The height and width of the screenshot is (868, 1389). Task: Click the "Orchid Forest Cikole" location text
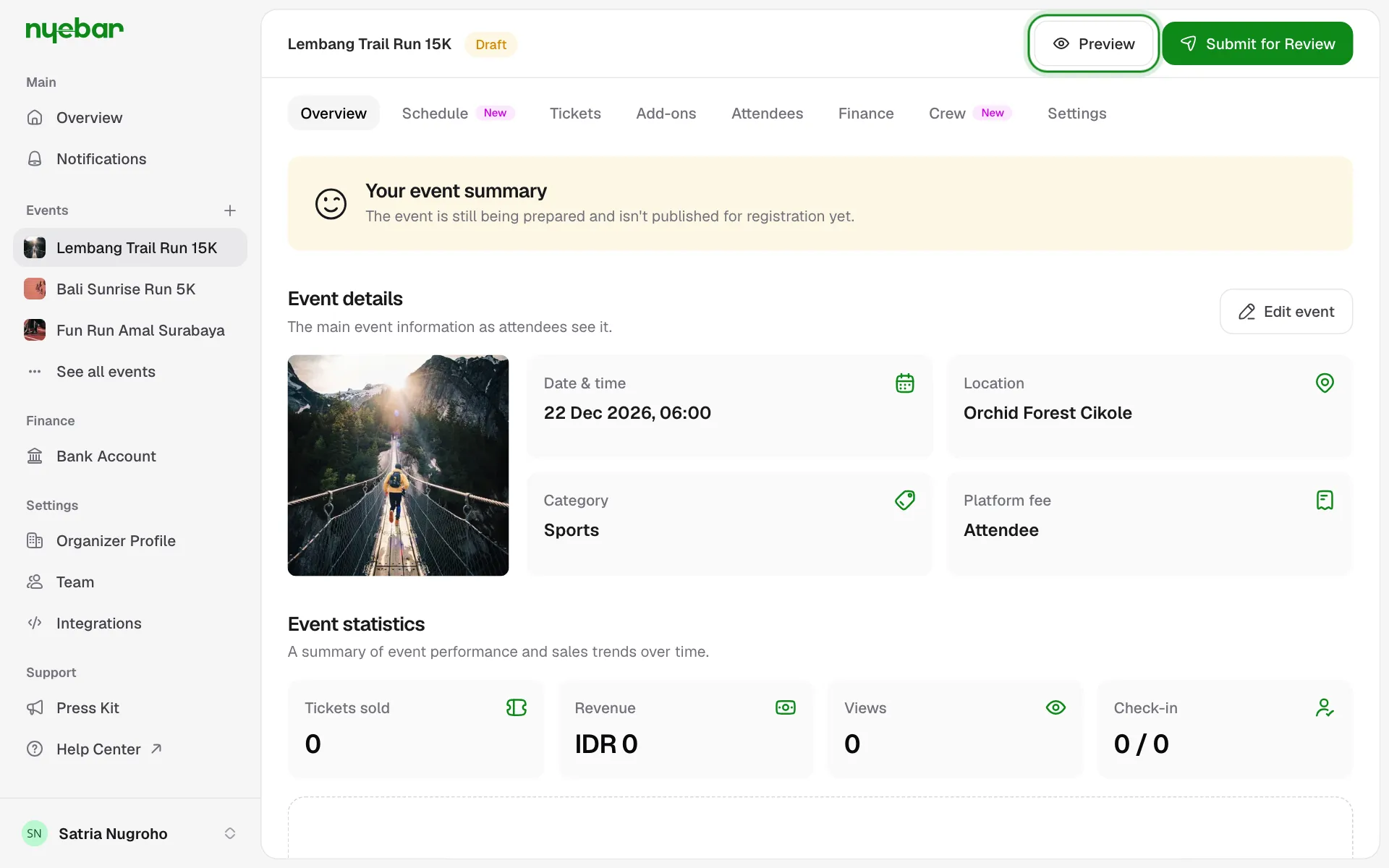click(1048, 413)
